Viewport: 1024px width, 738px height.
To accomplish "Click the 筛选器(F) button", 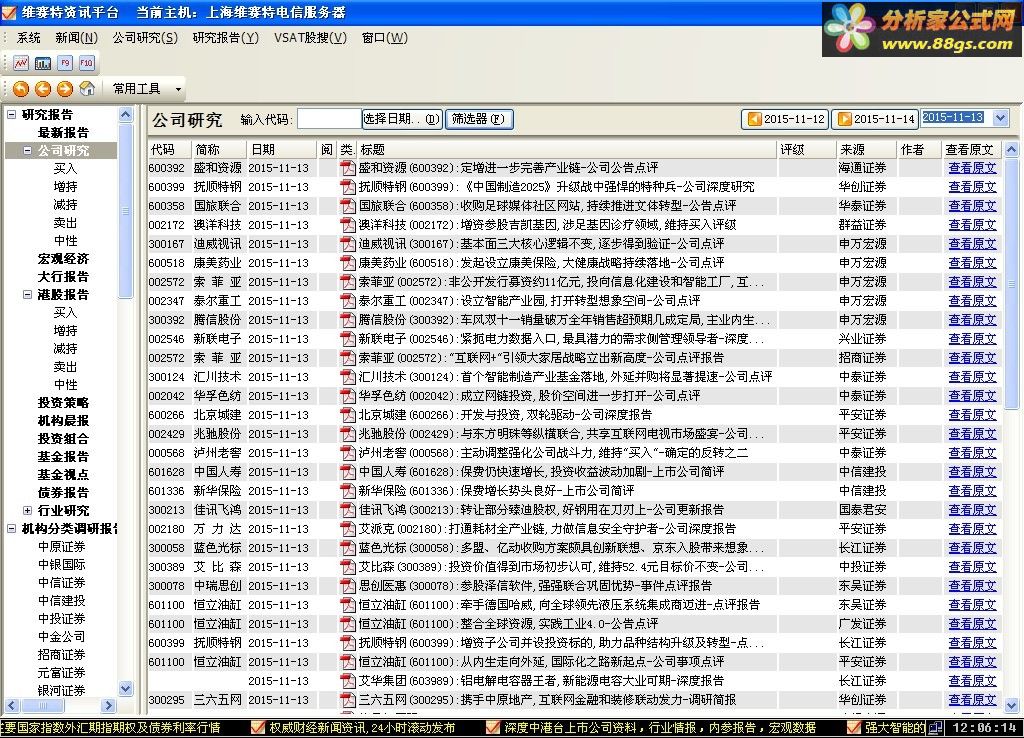I will (479, 119).
